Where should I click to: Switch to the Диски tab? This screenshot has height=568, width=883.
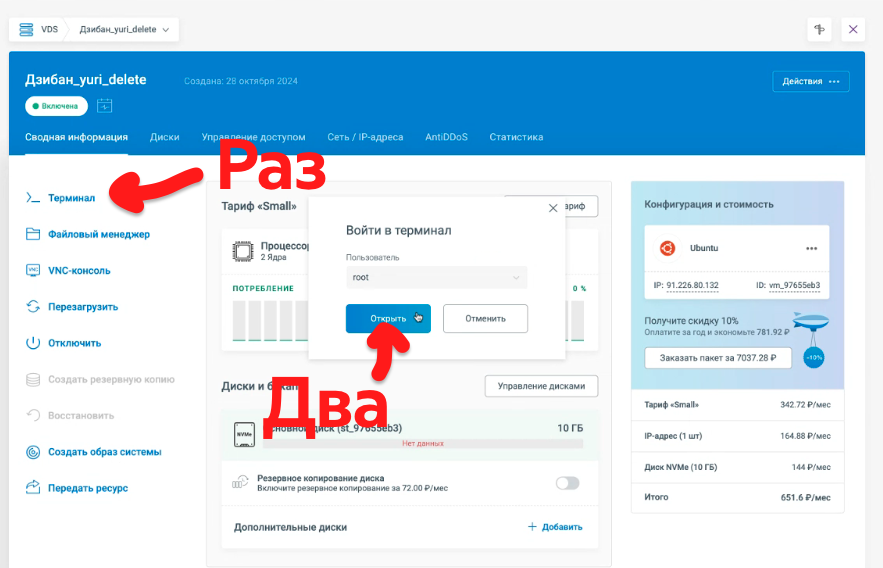pyautogui.click(x=164, y=137)
